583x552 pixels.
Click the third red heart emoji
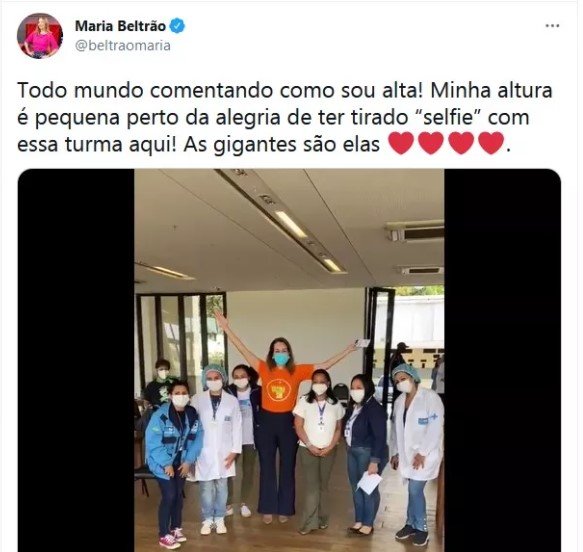click(x=461, y=143)
